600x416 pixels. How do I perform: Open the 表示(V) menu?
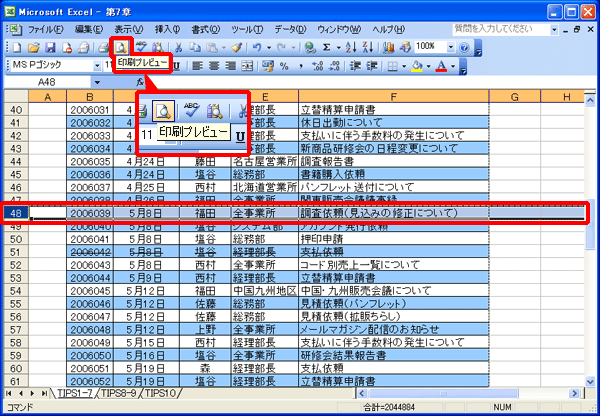pos(129,29)
